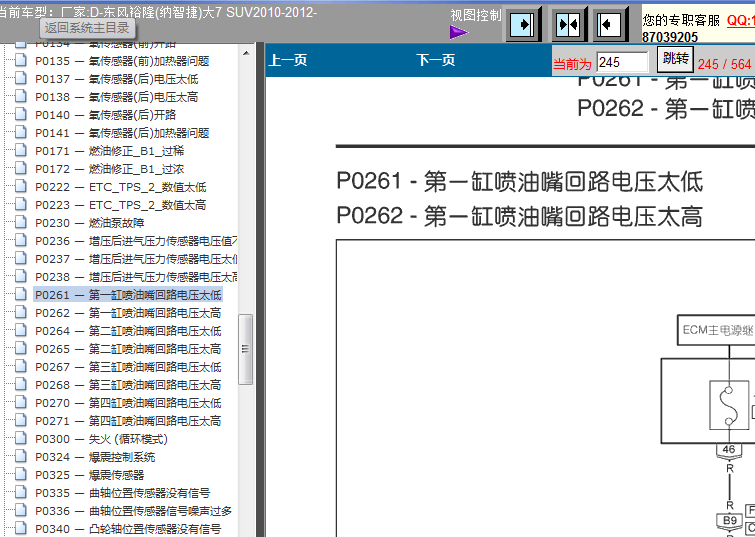
Task: Click the page icon beside P0137
Action: click(x=21, y=78)
